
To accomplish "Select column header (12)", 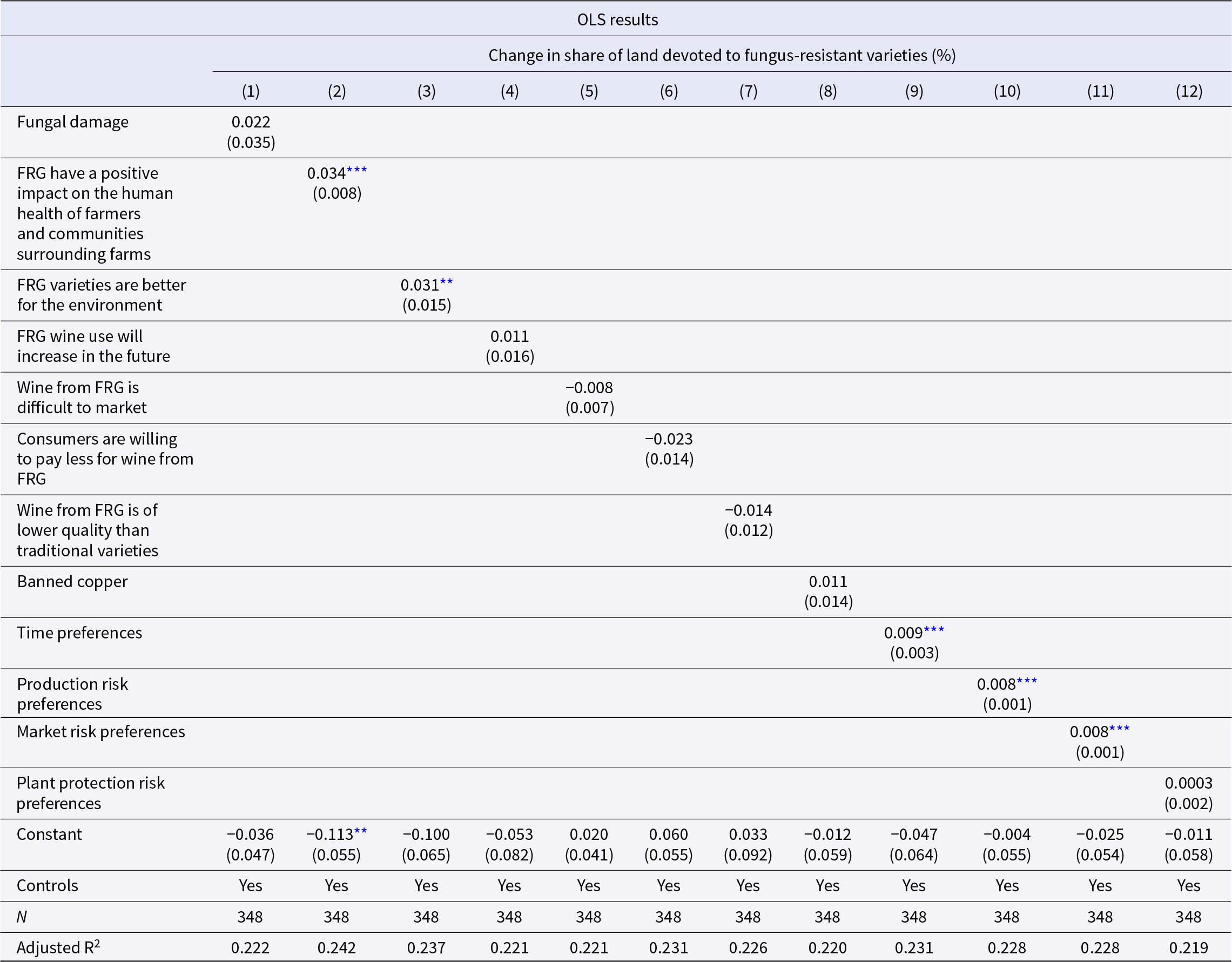I will click(1189, 91).
